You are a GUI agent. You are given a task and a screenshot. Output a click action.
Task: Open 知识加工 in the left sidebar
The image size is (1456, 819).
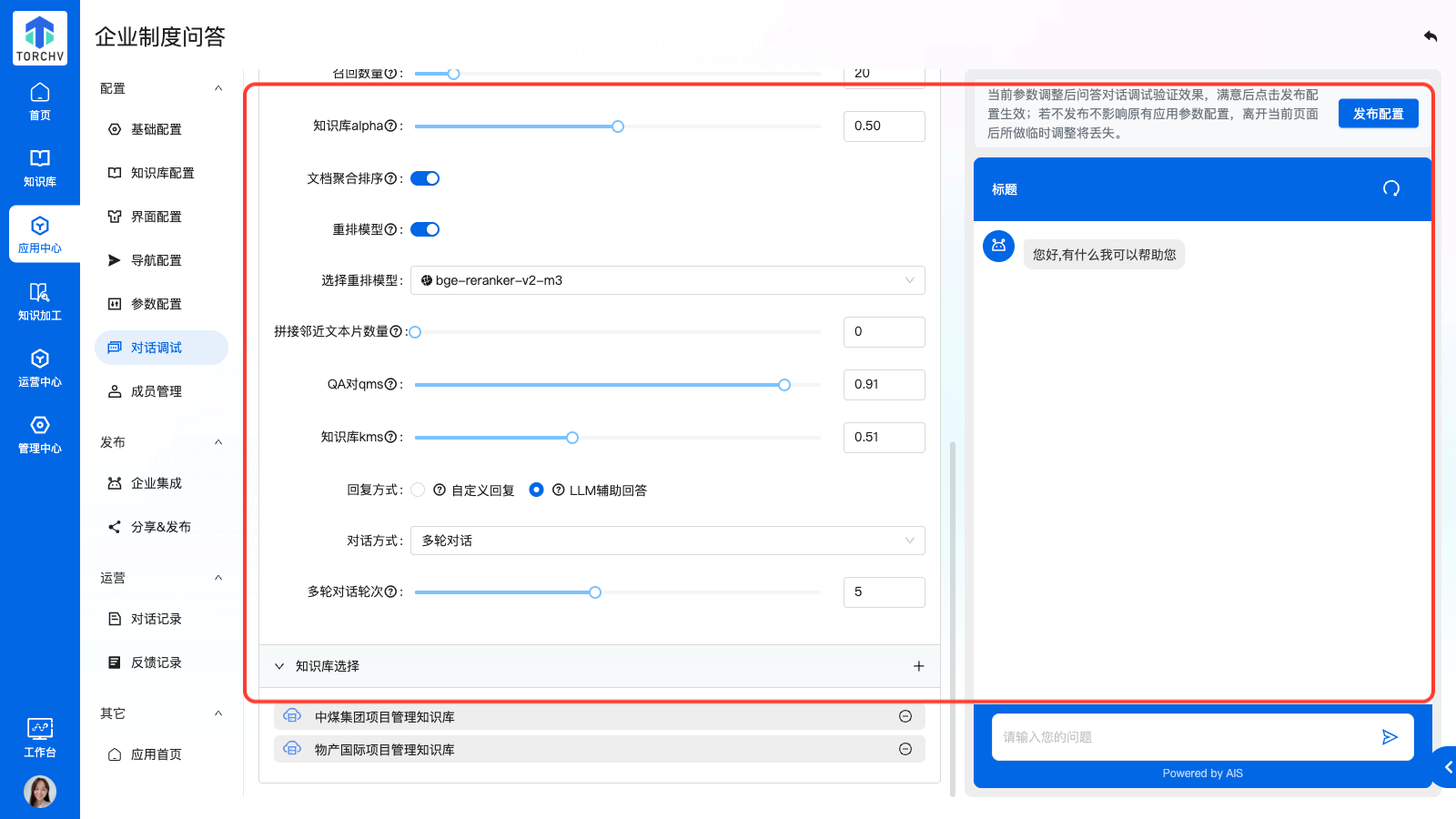coord(40,302)
